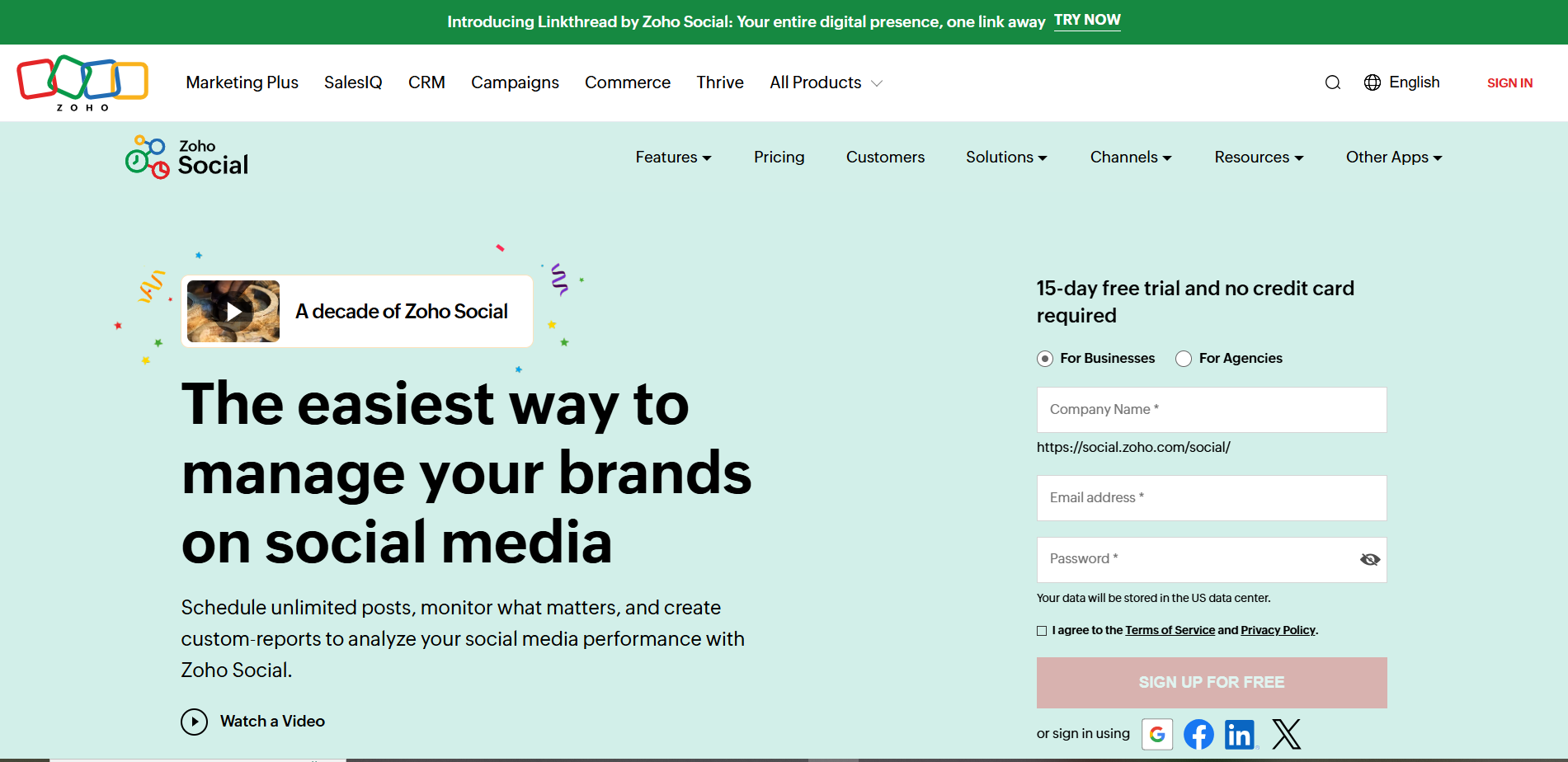This screenshot has height=762, width=1568.
Task: Click the SIGN UP FOR FREE button
Action: (1212, 683)
